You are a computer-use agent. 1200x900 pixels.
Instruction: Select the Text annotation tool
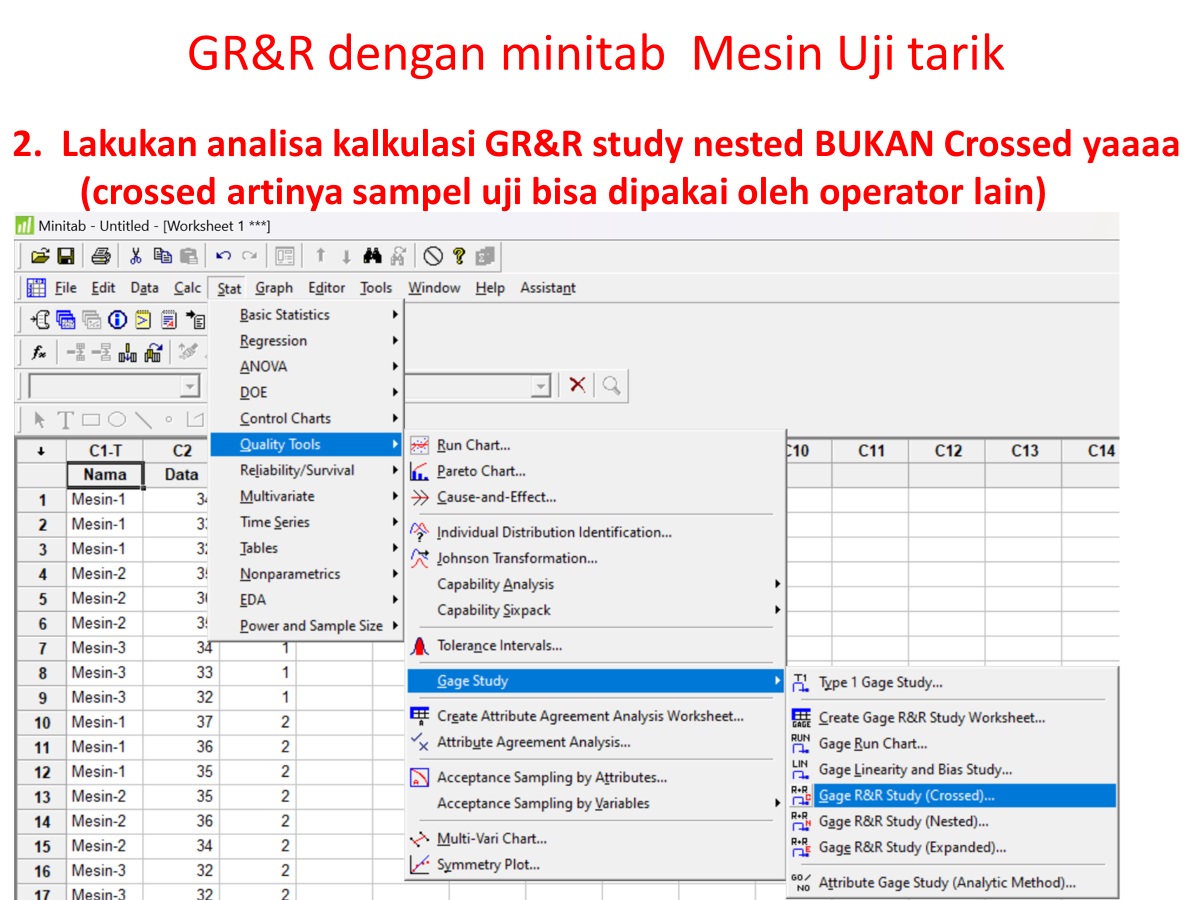(x=64, y=419)
